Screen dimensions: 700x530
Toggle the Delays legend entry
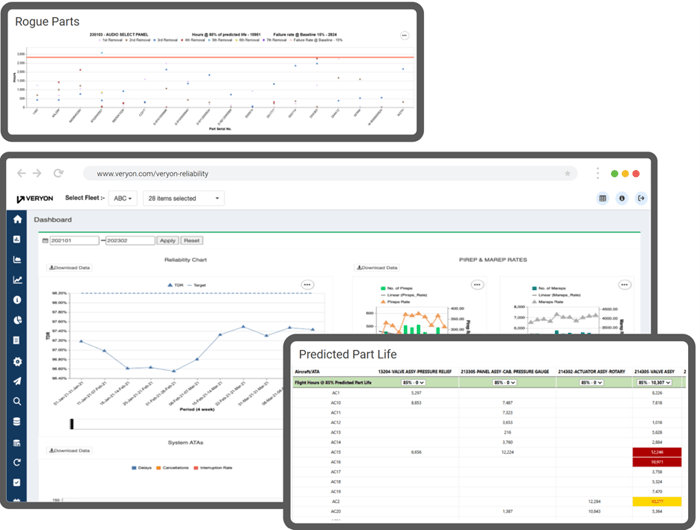tap(142, 468)
